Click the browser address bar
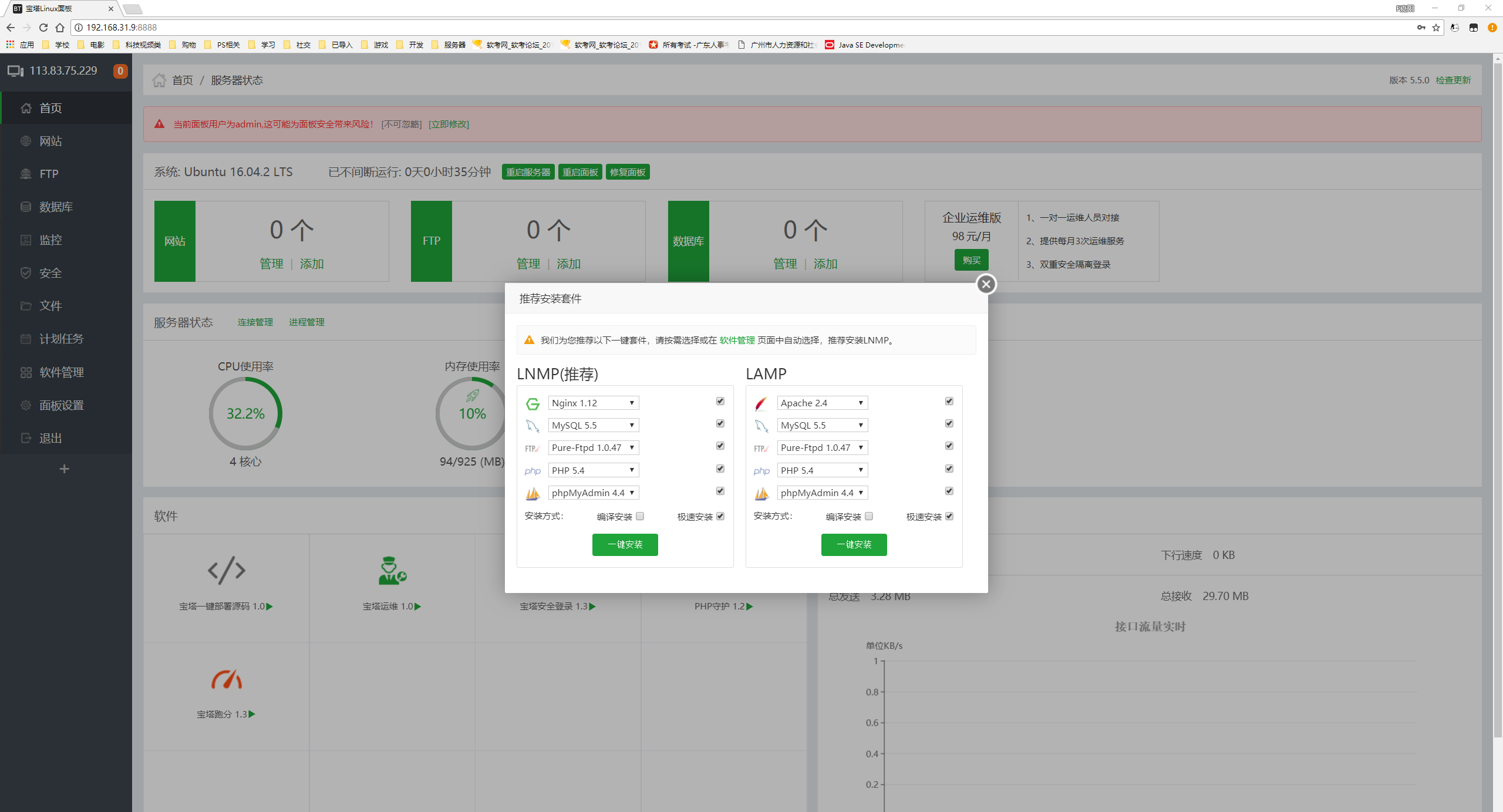The height and width of the screenshot is (812, 1503). click(705, 28)
